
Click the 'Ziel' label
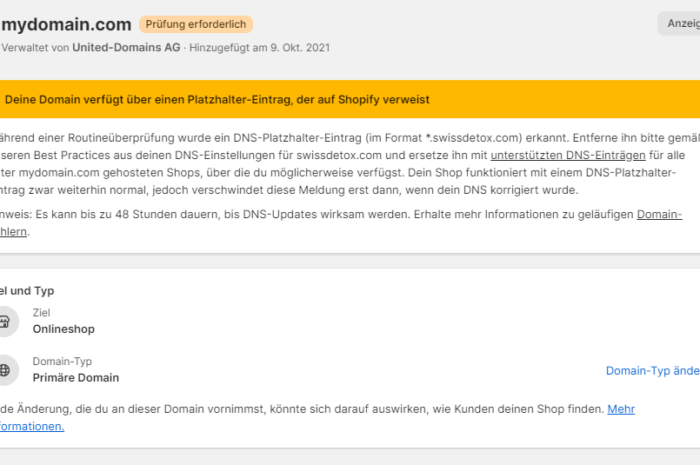point(41,313)
